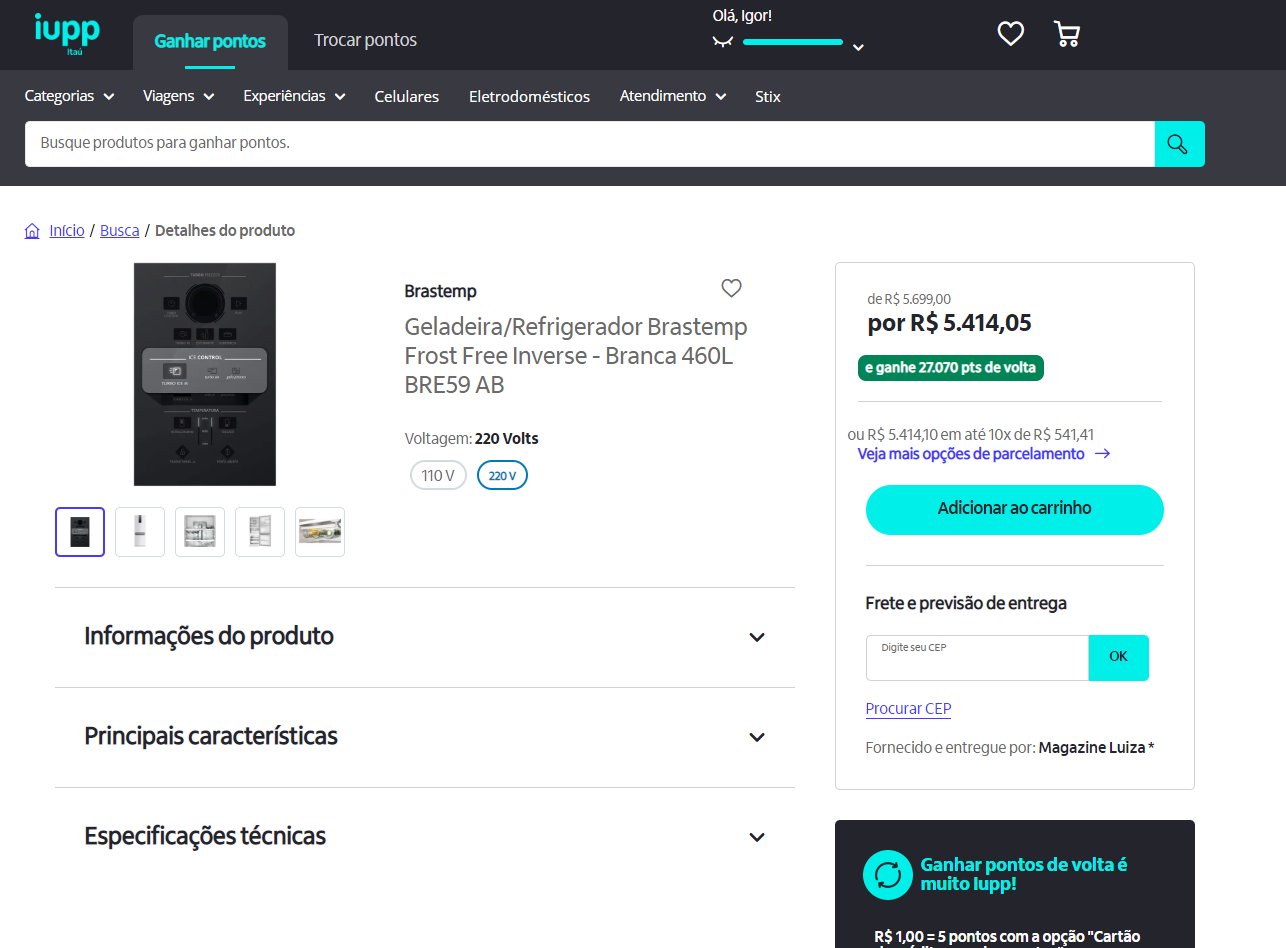Click the price por R$ 5.414,05
Image resolution: width=1286 pixels, height=948 pixels.
949,323
